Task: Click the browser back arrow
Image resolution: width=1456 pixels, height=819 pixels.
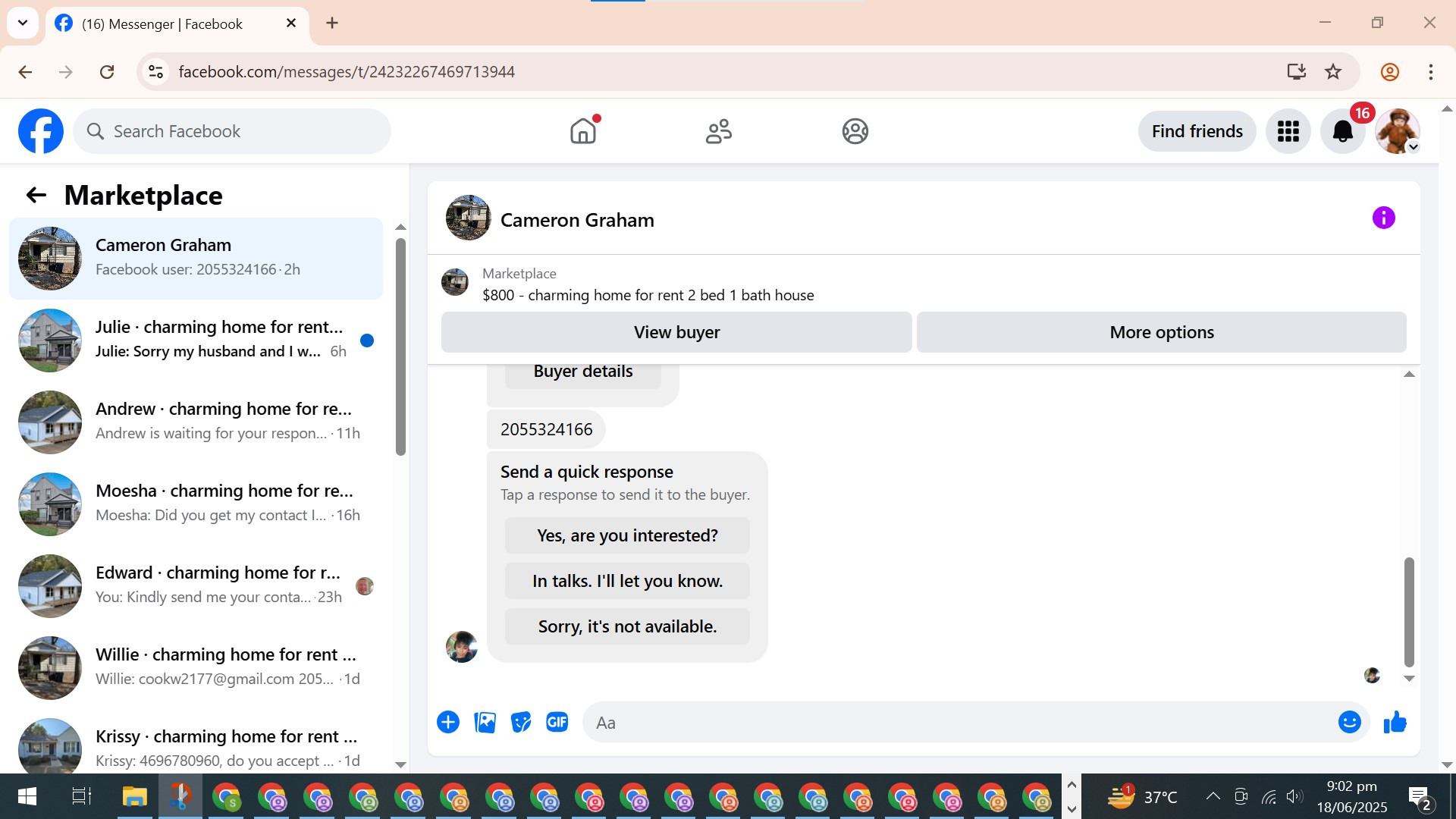Action: coord(25,72)
